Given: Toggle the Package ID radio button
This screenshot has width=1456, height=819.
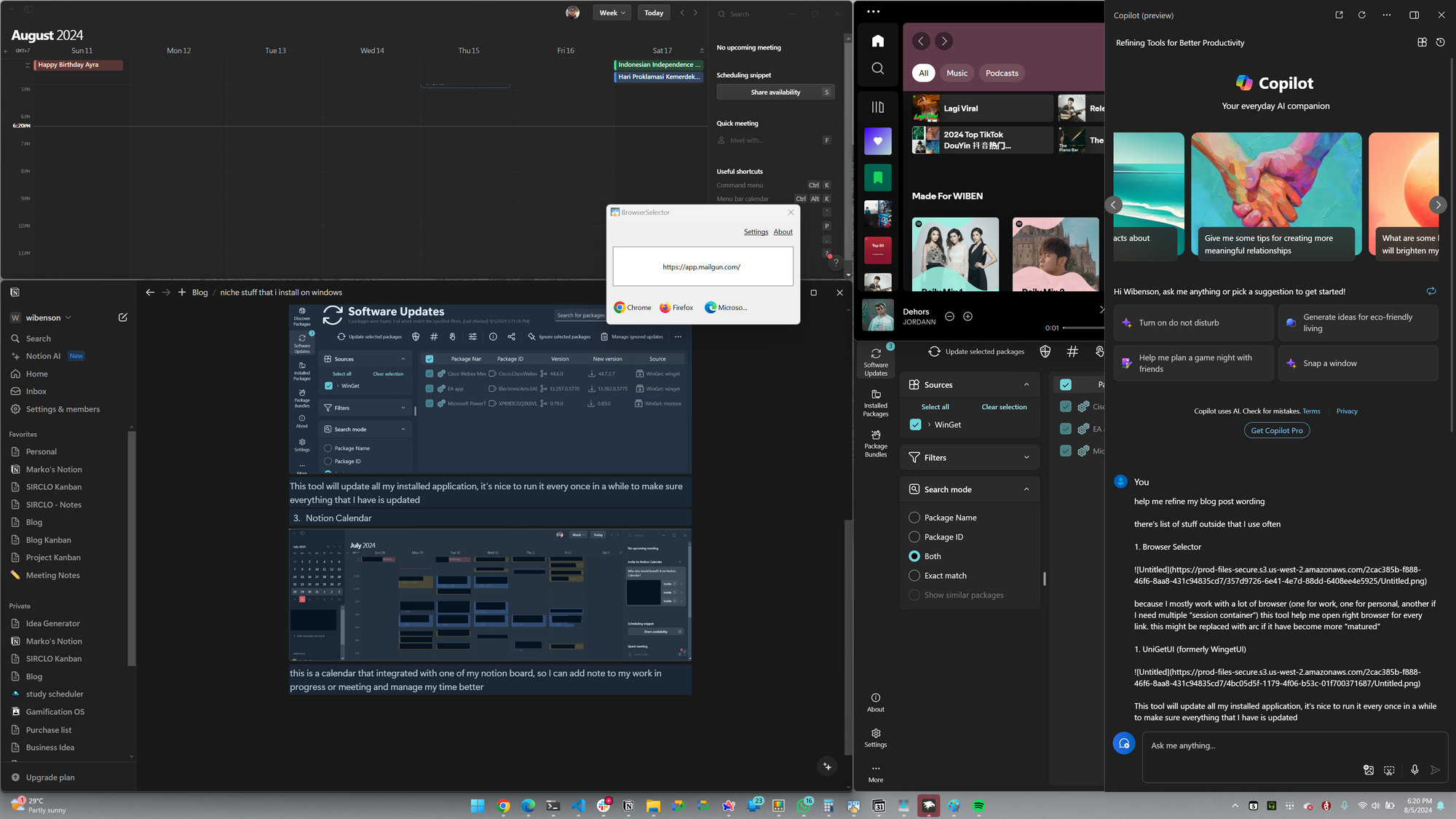Looking at the screenshot, I should pyautogui.click(x=914, y=536).
